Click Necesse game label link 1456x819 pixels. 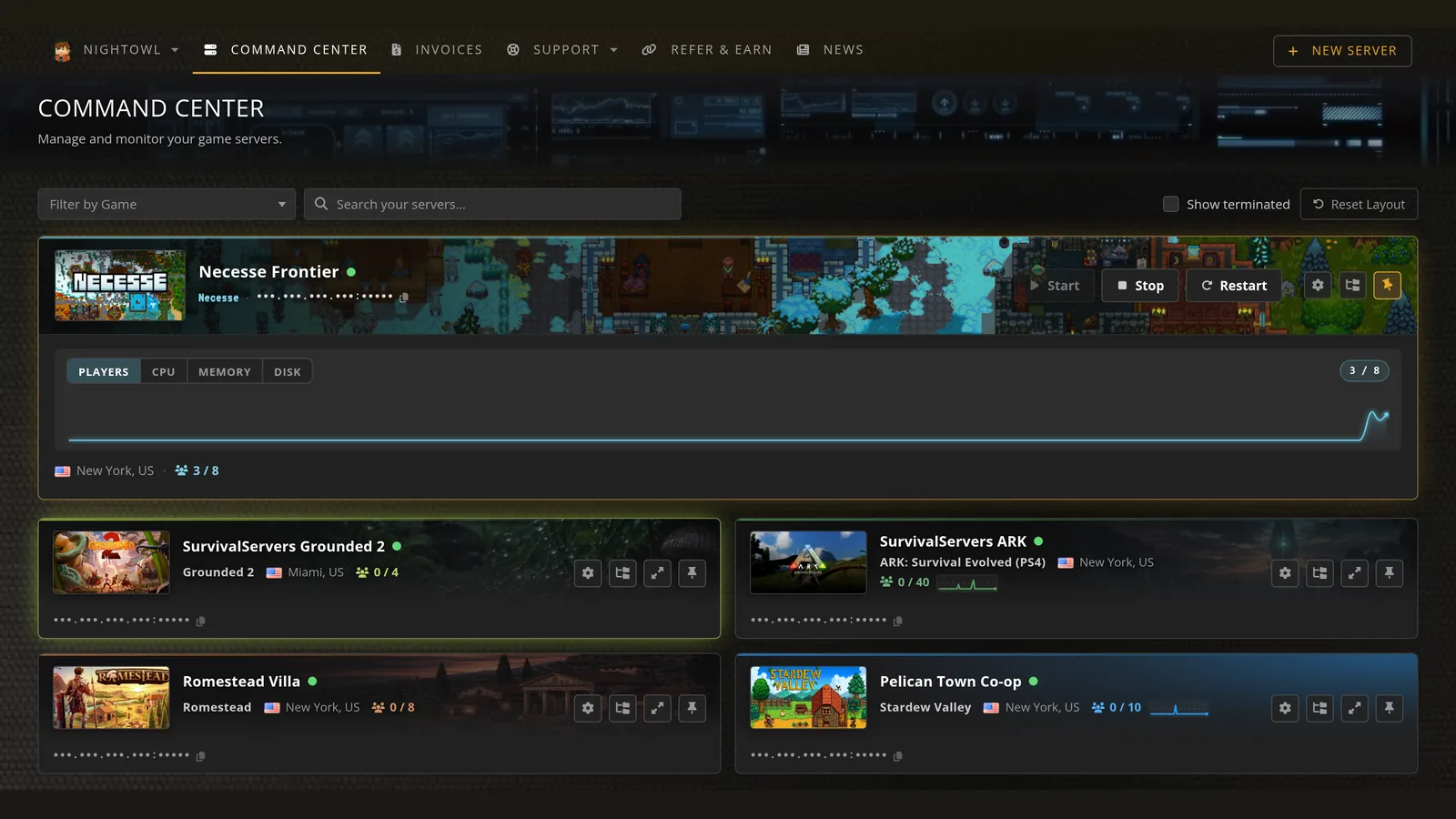point(218,298)
